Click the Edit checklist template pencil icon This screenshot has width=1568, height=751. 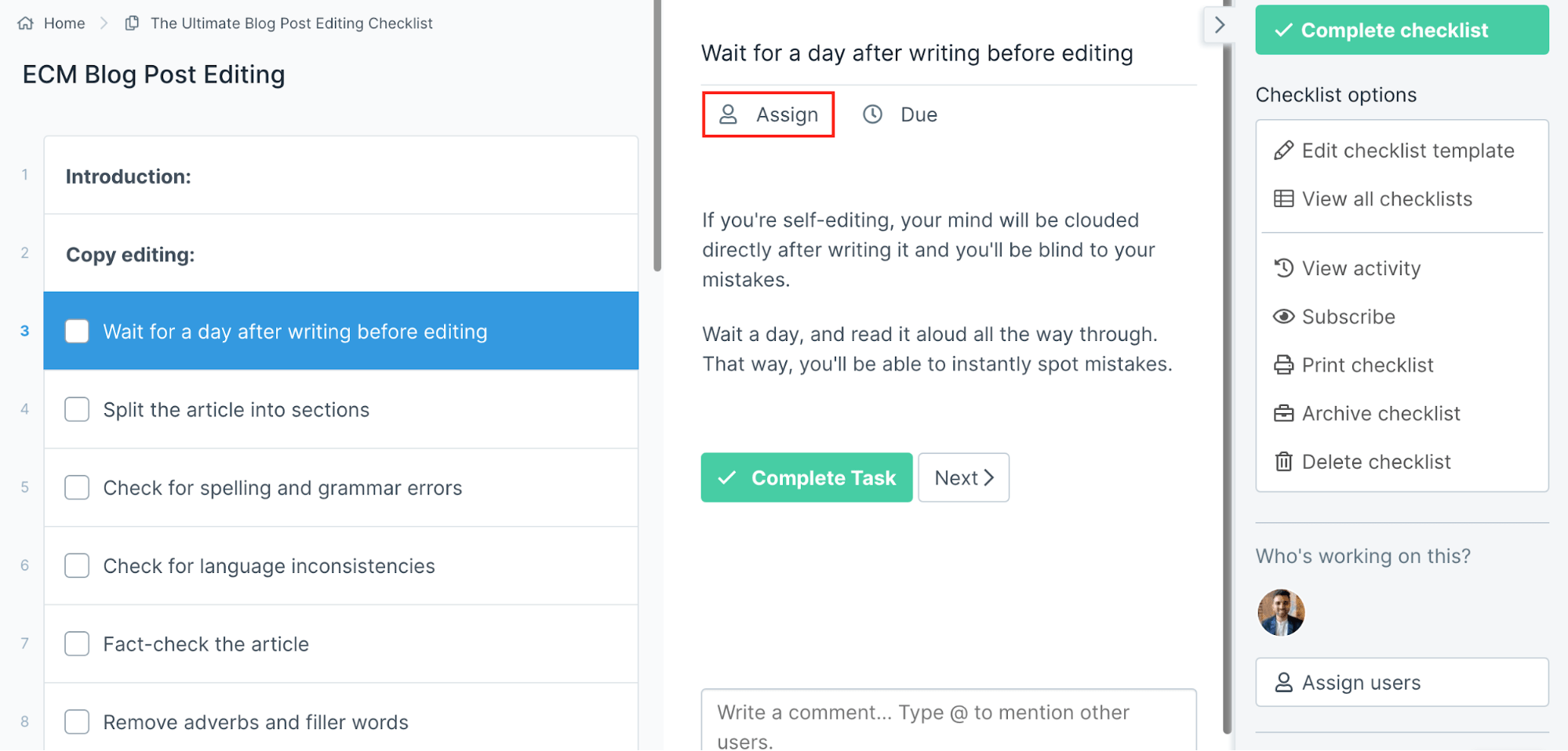click(x=1284, y=150)
